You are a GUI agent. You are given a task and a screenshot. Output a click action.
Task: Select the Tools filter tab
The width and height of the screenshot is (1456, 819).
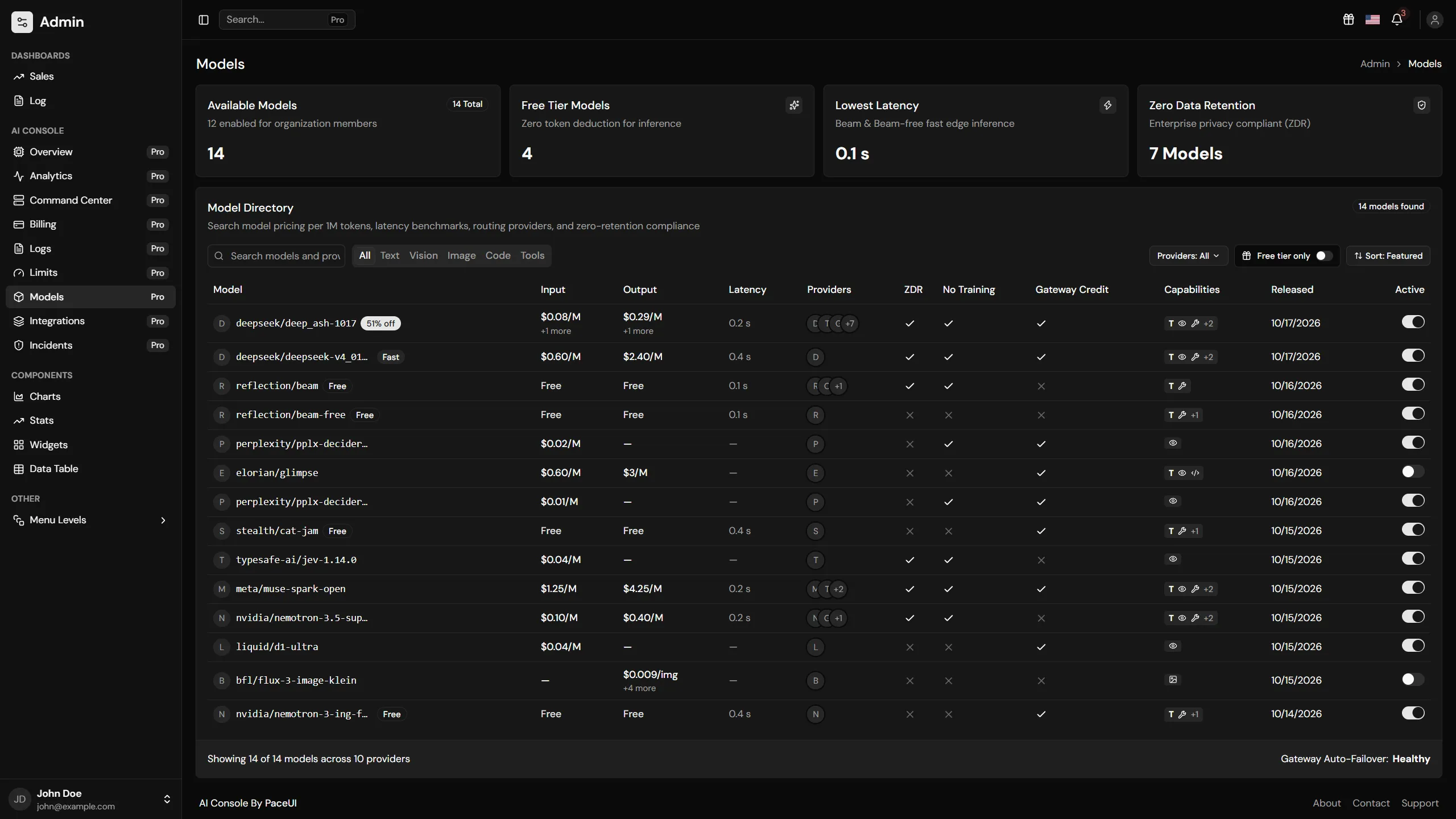point(532,255)
